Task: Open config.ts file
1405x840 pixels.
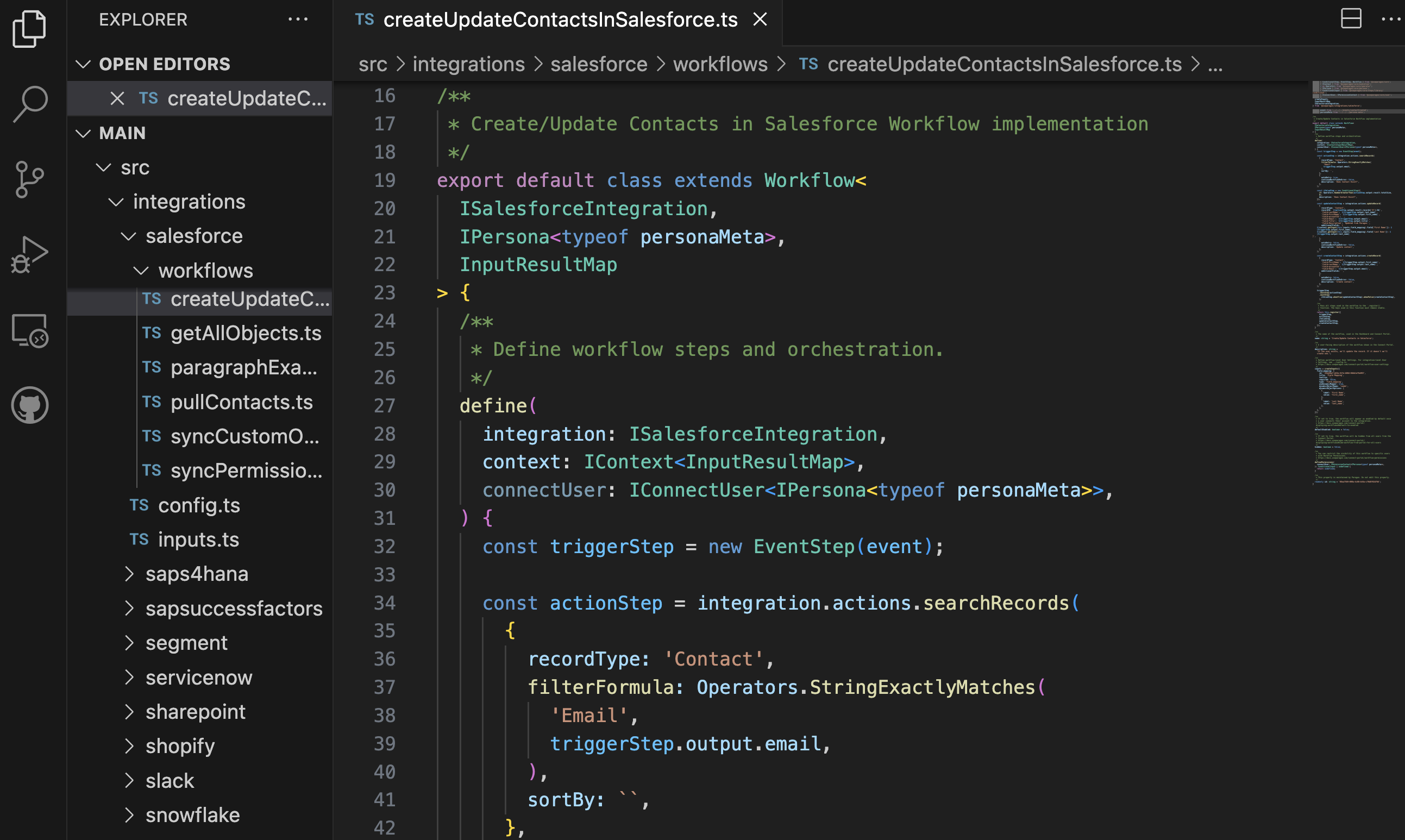Action: point(200,505)
